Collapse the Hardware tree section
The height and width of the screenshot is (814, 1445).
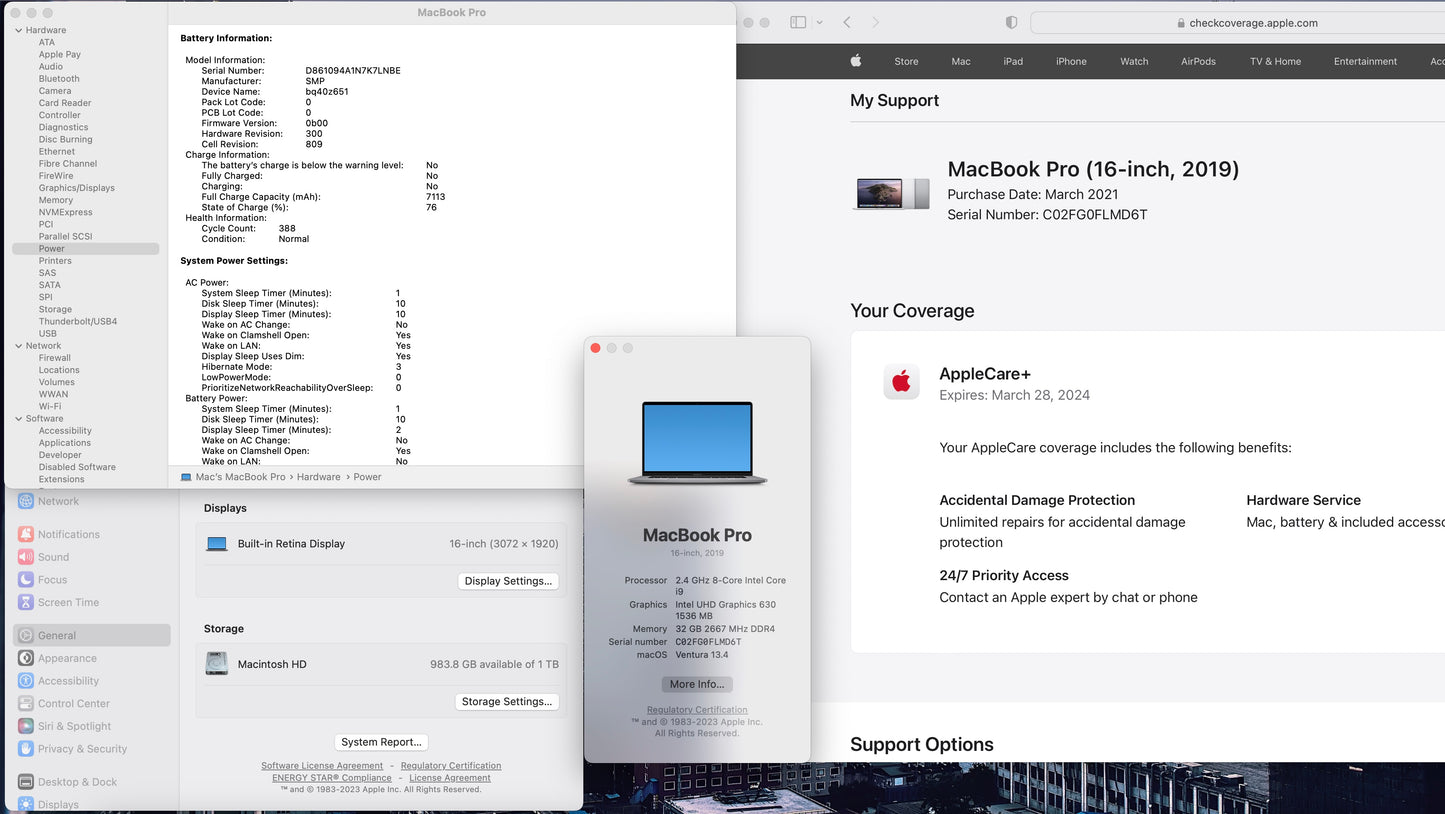point(17,30)
